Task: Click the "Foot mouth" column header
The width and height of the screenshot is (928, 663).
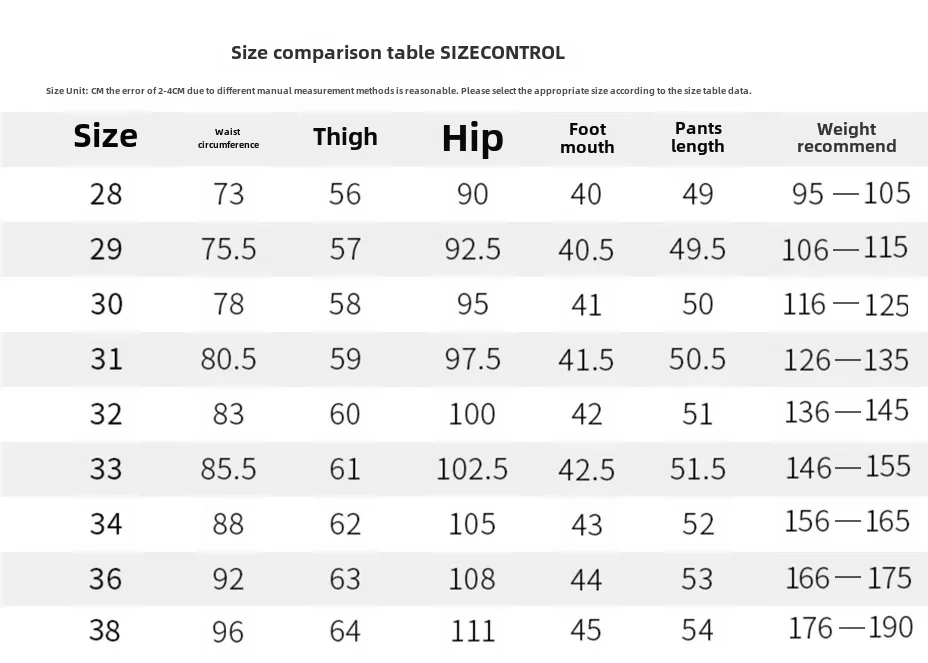Action: coord(587,138)
